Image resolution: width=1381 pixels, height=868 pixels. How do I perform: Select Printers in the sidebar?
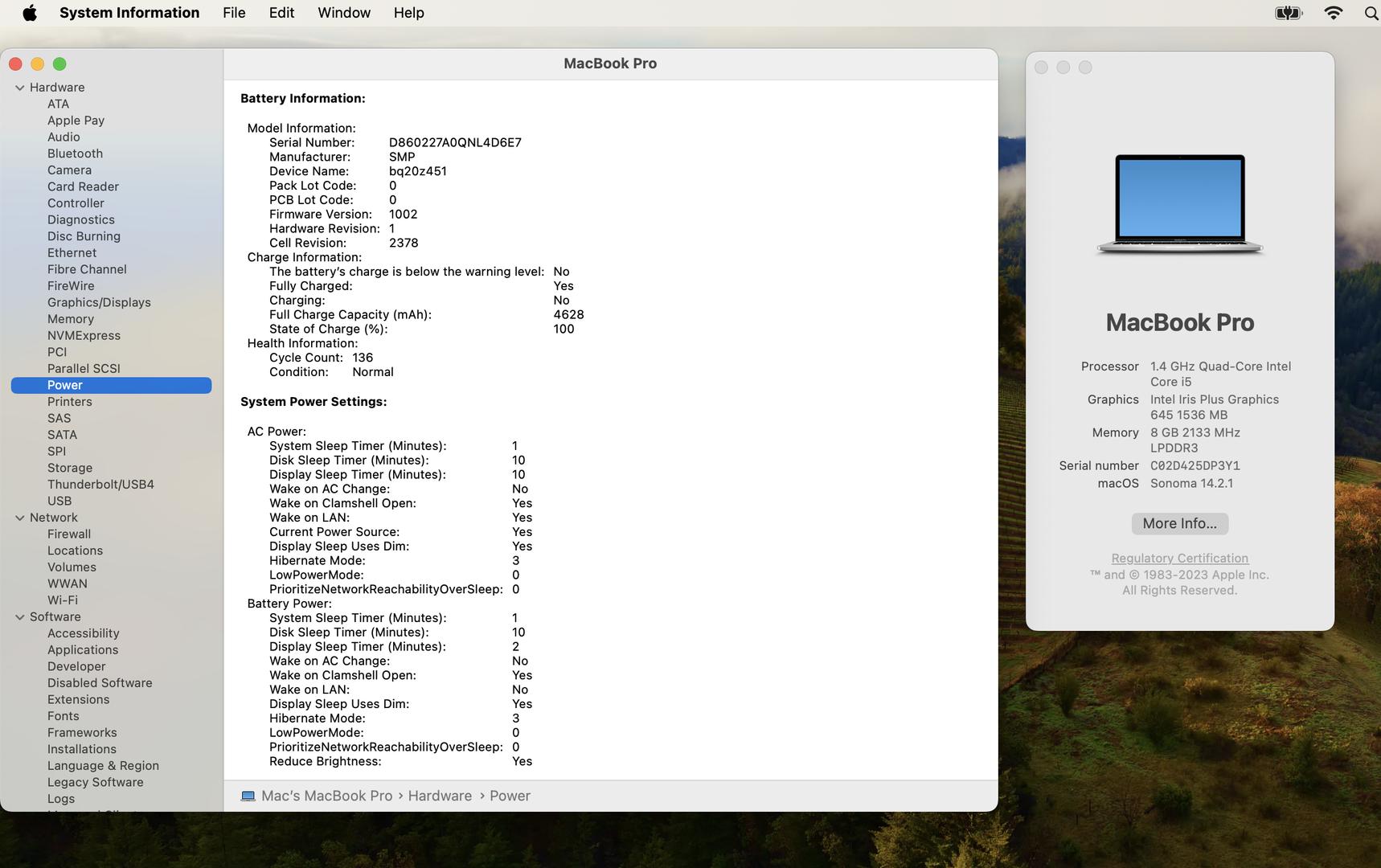click(69, 402)
